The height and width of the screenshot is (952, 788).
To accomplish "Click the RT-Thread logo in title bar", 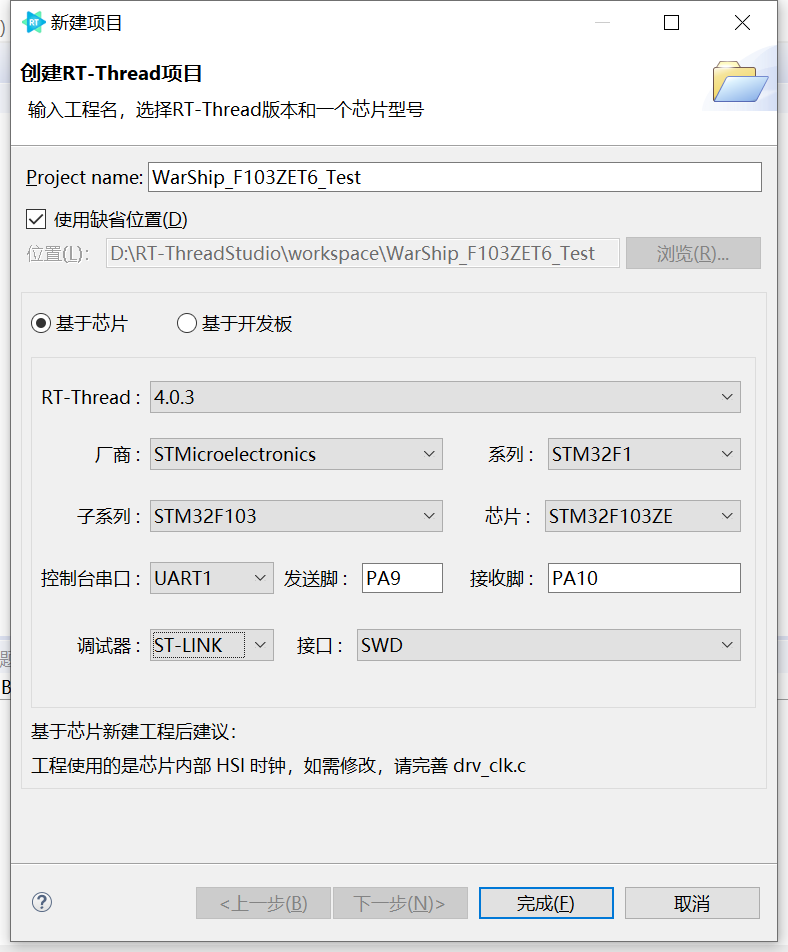I will 34,22.
